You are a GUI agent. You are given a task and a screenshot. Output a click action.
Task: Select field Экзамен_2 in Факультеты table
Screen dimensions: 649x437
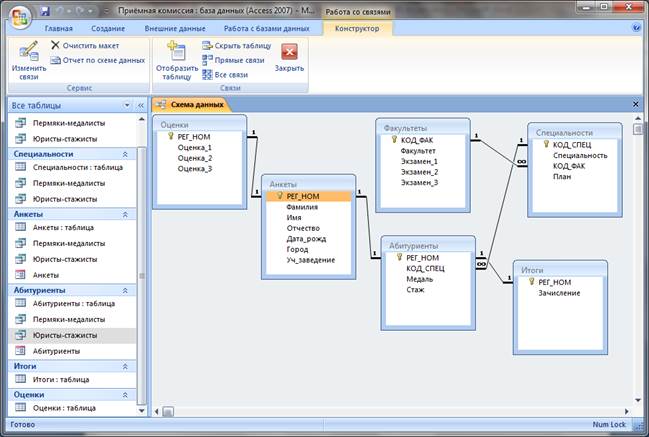[419, 172]
